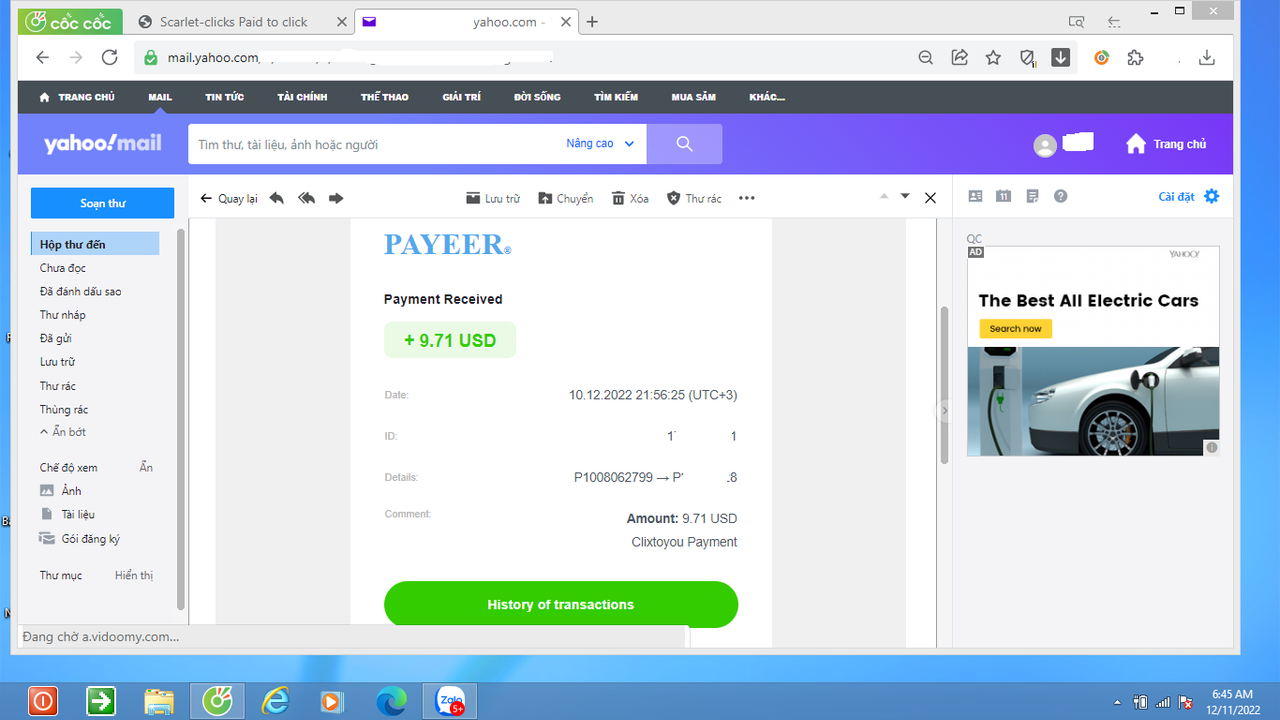Viewport: 1280px width, 720px height.
Task: Open Trang chủ in Yahoo top nav
Action: tap(77, 97)
